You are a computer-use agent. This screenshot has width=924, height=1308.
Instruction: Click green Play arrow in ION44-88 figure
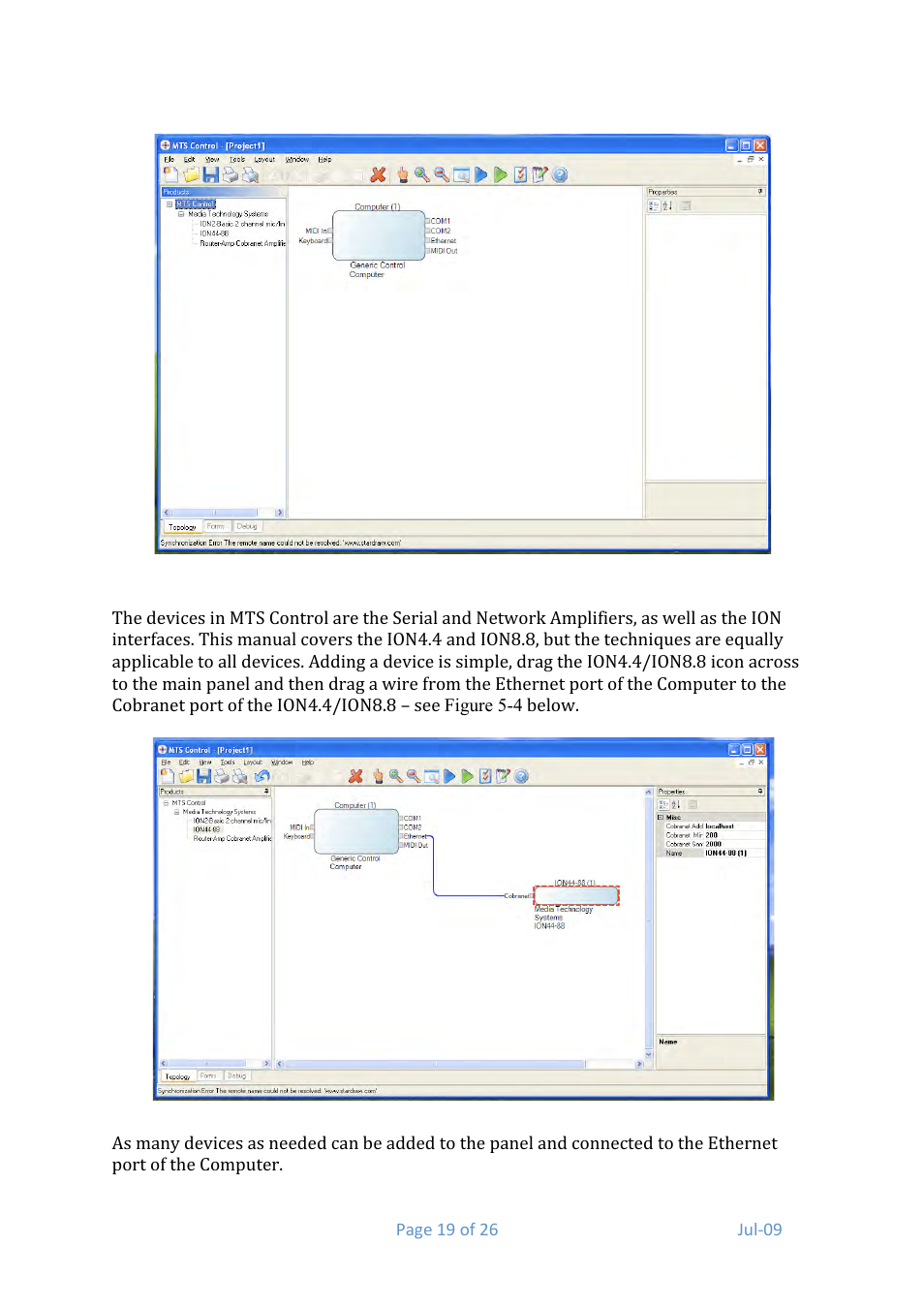click(468, 776)
